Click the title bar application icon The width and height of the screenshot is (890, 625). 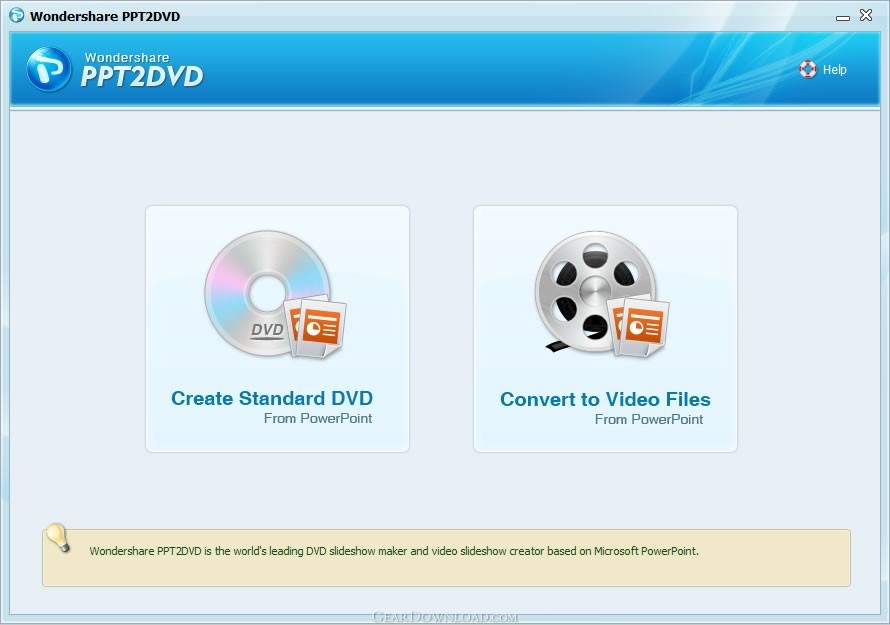tap(16, 15)
